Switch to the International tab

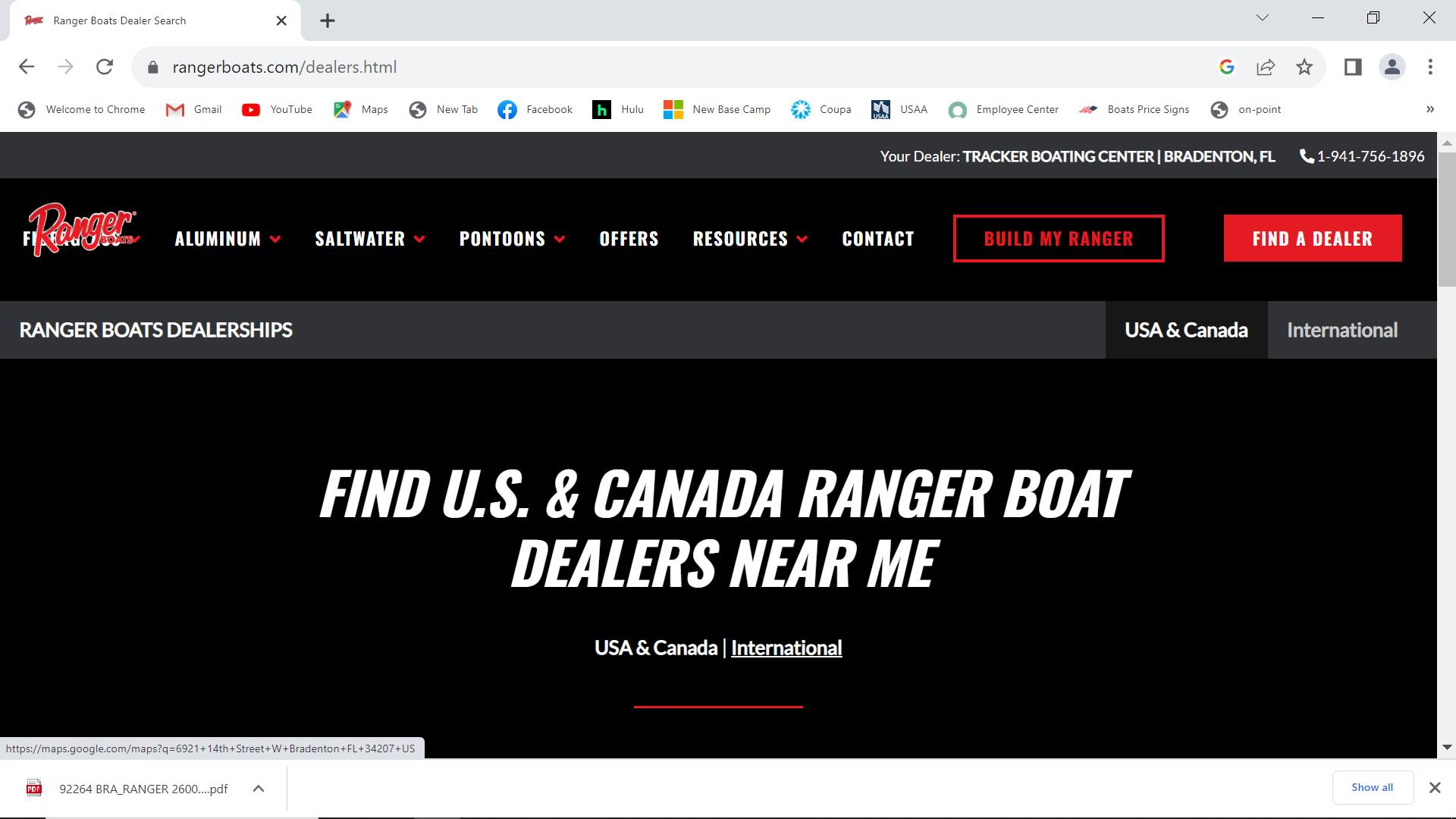[x=1341, y=330]
